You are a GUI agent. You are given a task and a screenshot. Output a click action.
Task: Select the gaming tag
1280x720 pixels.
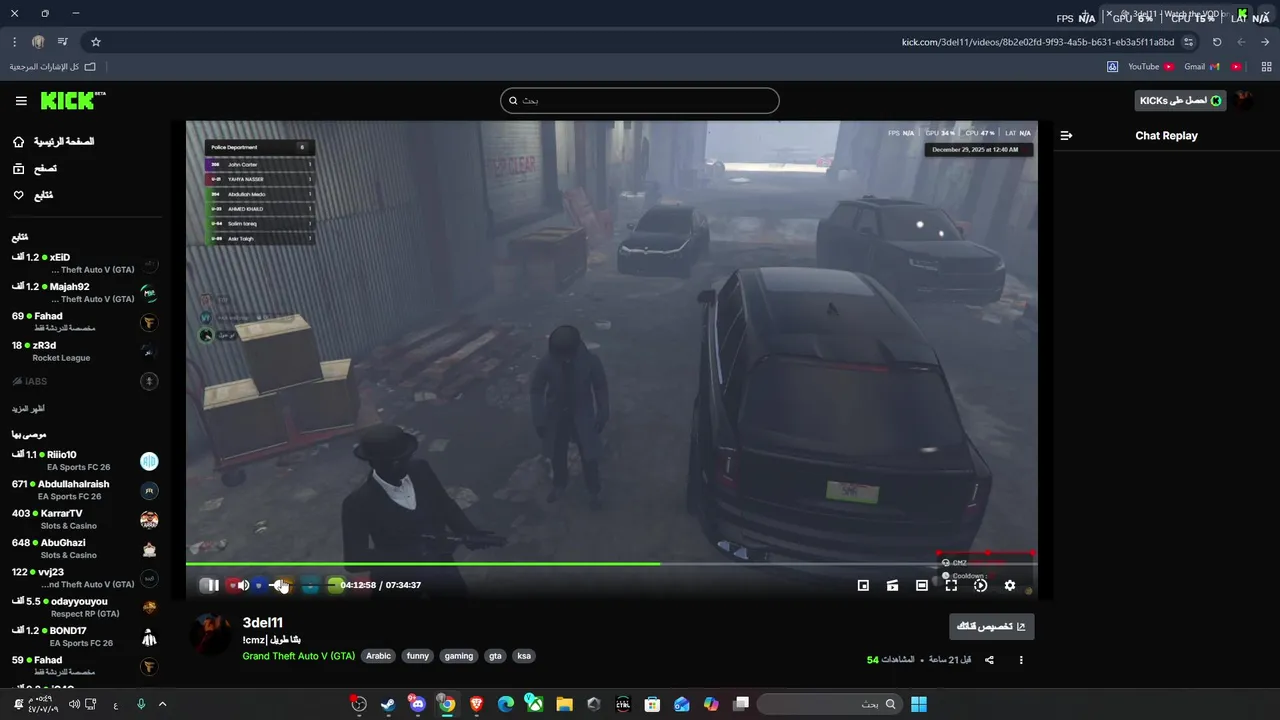pyautogui.click(x=459, y=656)
